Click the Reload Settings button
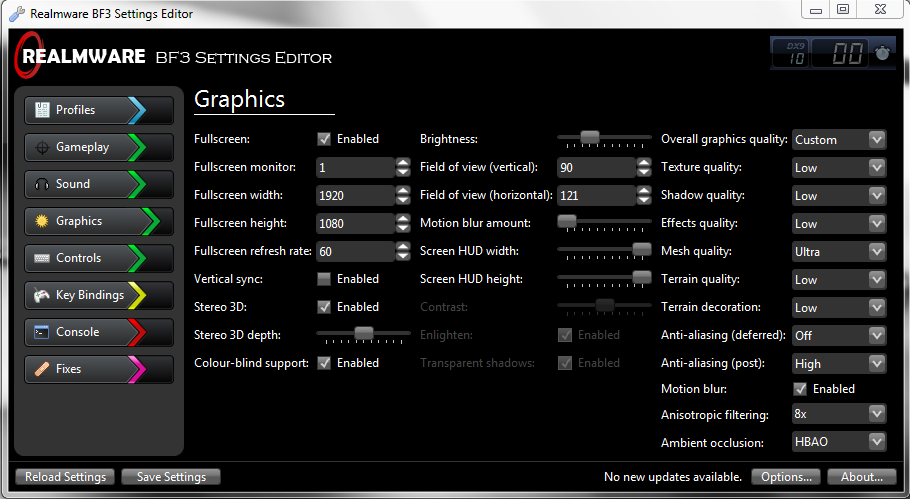The height and width of the screenshot is (499, 910). (65, 477)
